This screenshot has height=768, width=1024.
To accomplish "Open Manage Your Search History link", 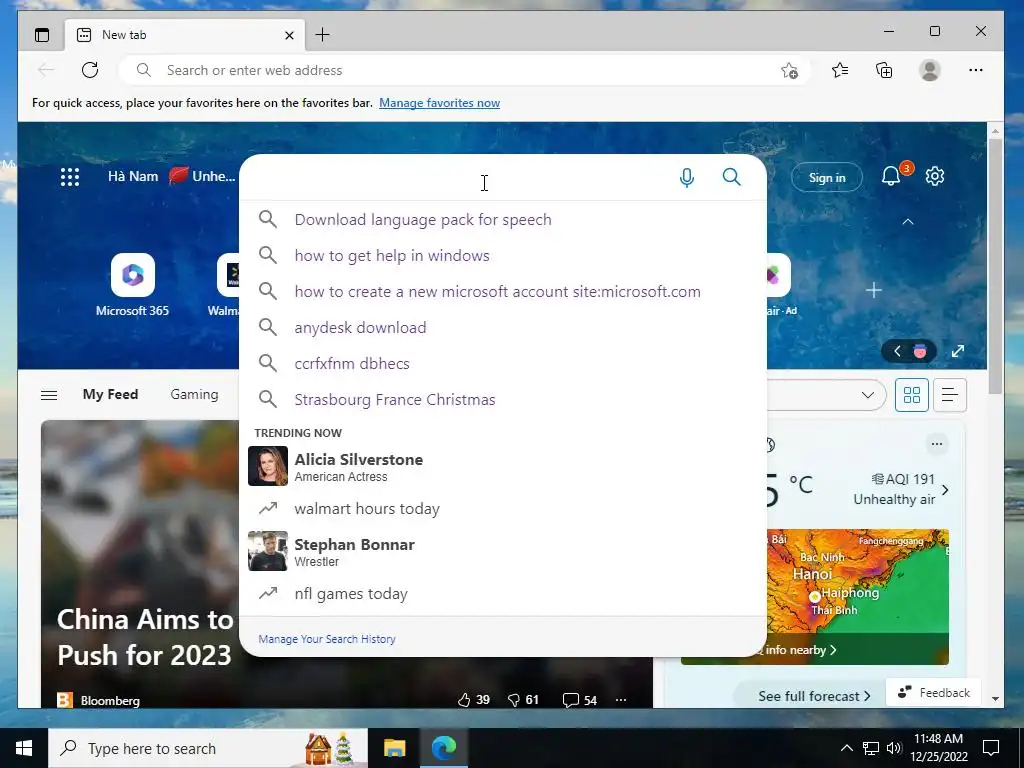I will [x=327, y=639].
